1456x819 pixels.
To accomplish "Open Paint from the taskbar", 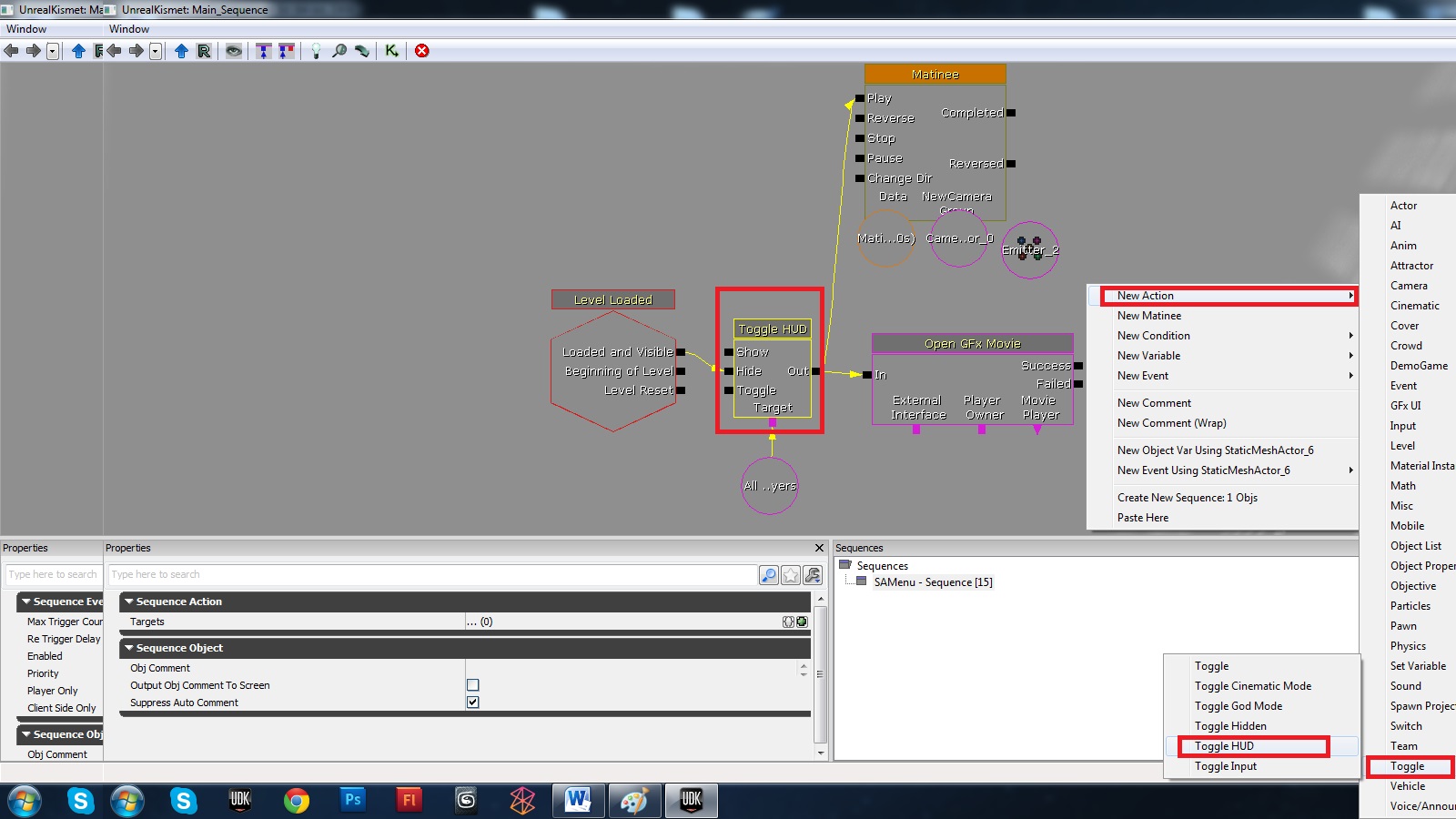I will click(x=634, y=800).
